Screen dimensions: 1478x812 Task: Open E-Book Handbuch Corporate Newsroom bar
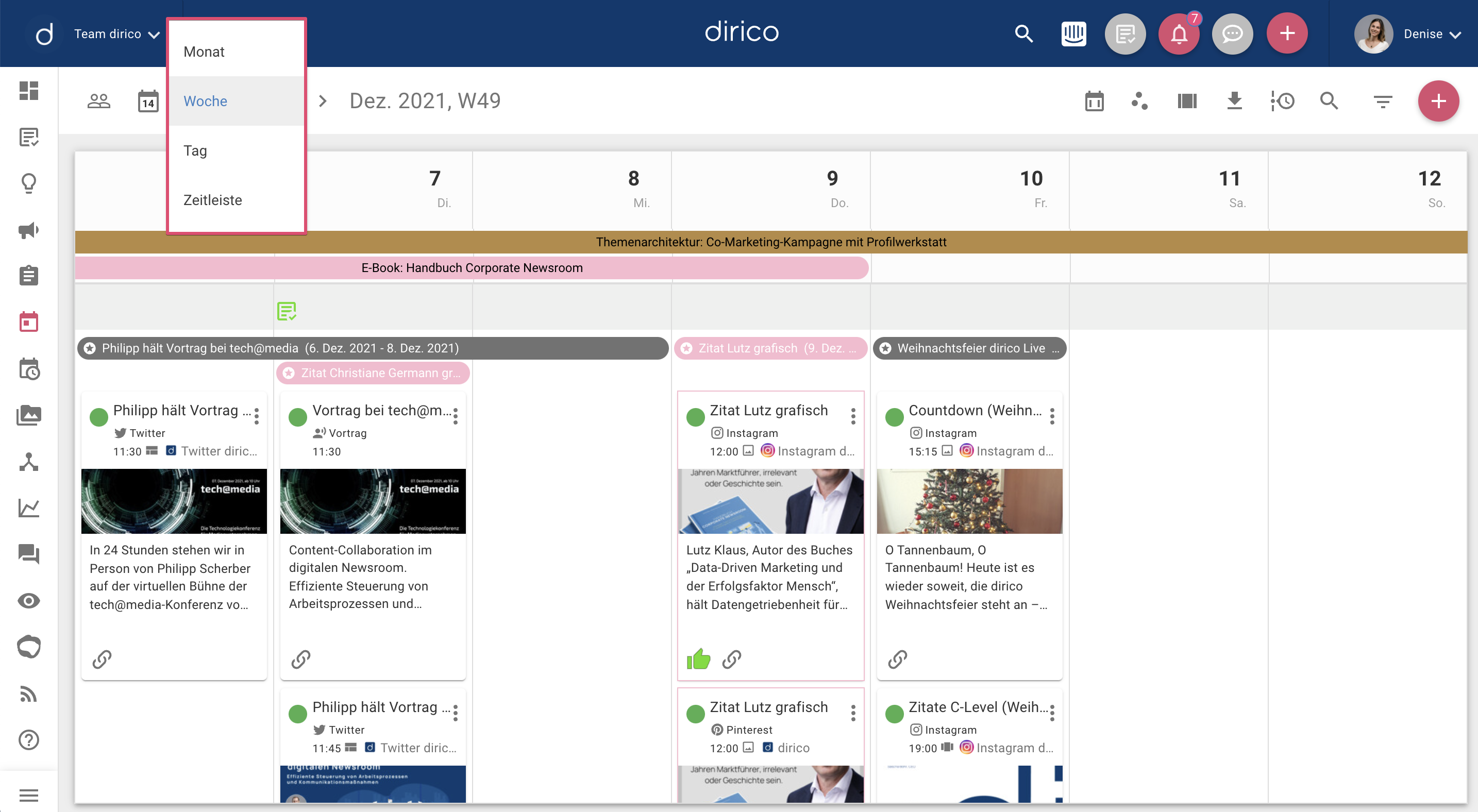point(472,268)
